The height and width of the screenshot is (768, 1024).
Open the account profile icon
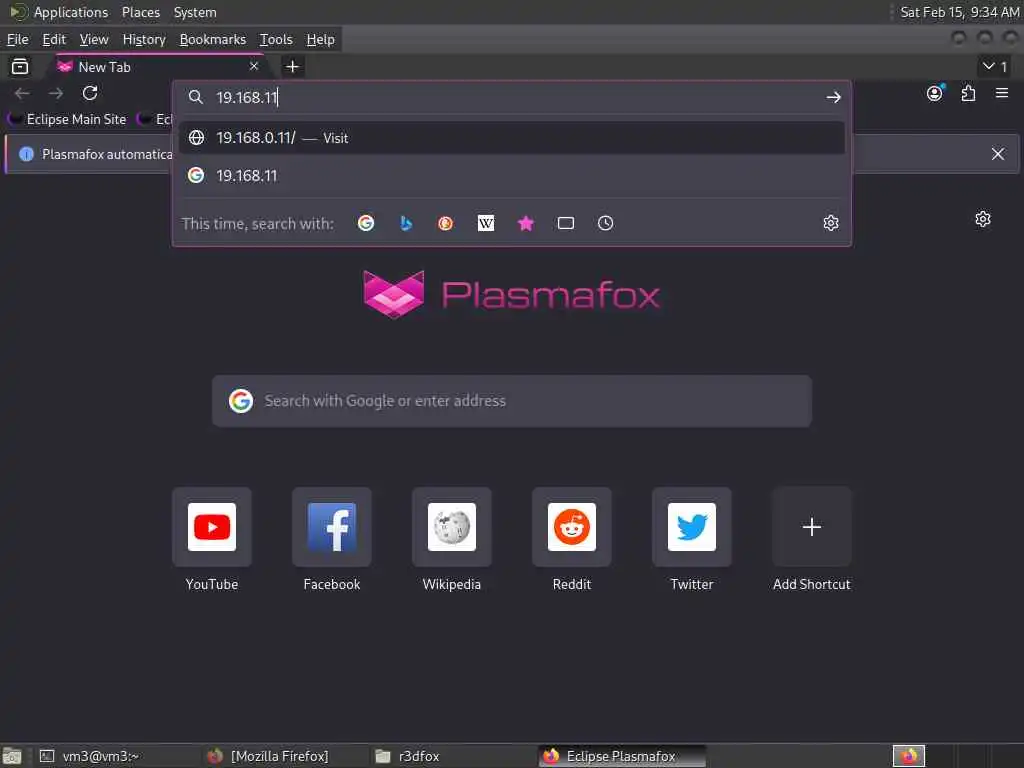click(935, 93)
